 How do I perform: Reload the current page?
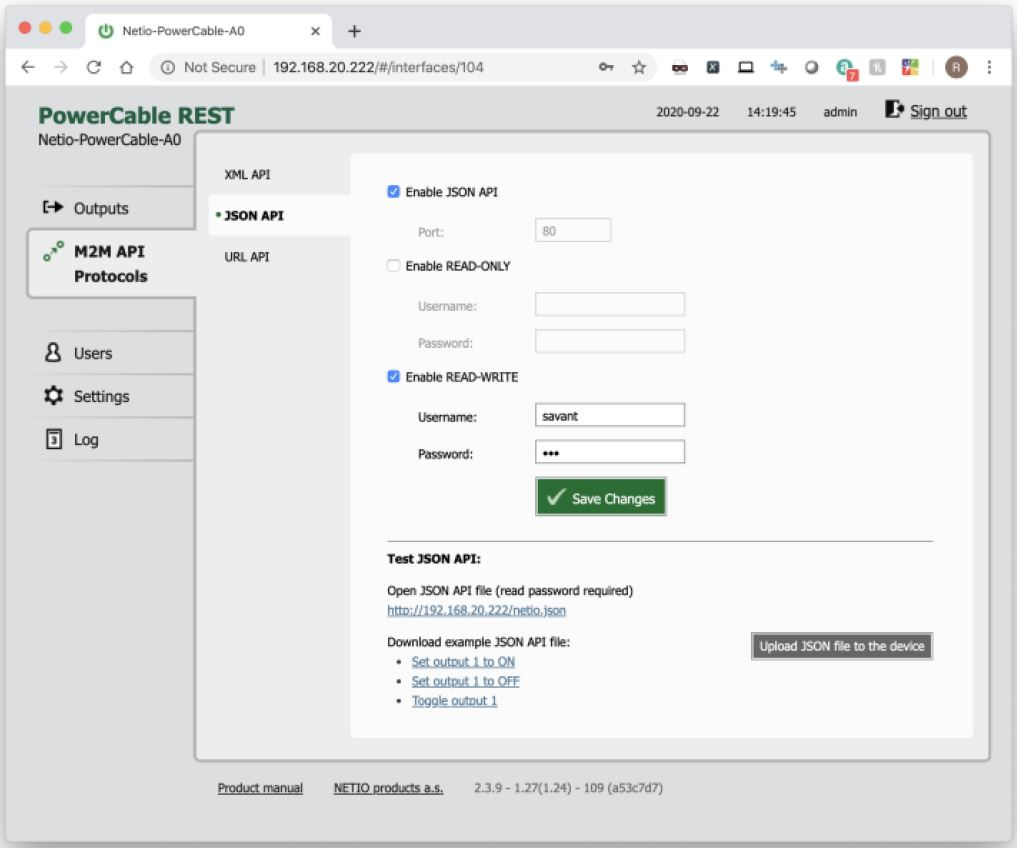pyautogui.click(x=94, y=67)
